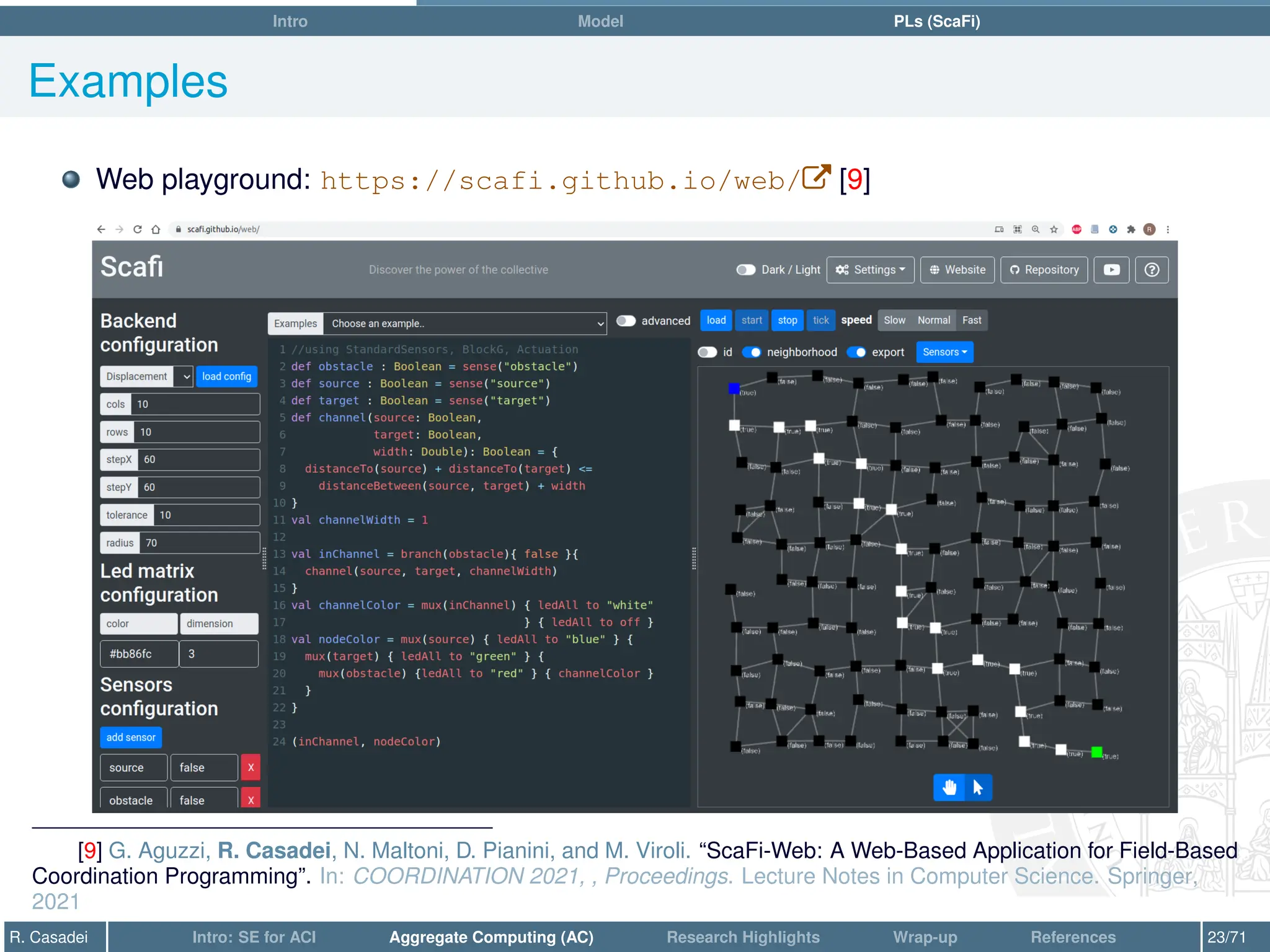Click the radius input field
The width and height of the screenshot is (1270, 952).
tap(200, 543)
